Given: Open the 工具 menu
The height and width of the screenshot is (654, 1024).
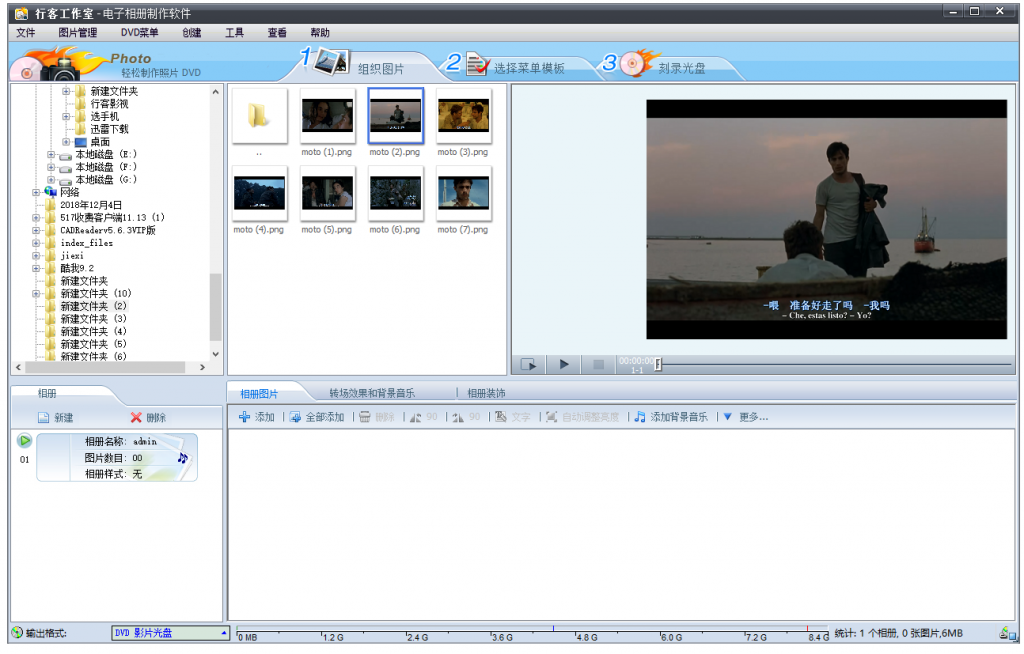Looking at the screenshot, I should point(234,33).
